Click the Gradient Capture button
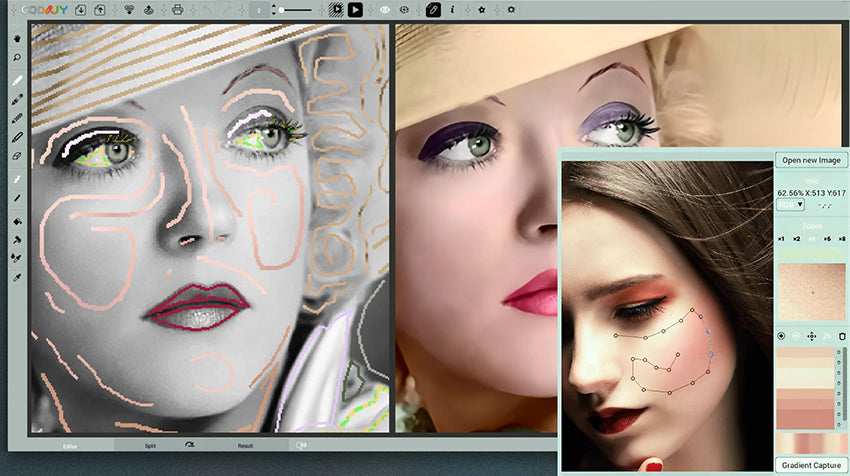Image resolution: width=850 pixels, height=476 pixels. (812, 465)
